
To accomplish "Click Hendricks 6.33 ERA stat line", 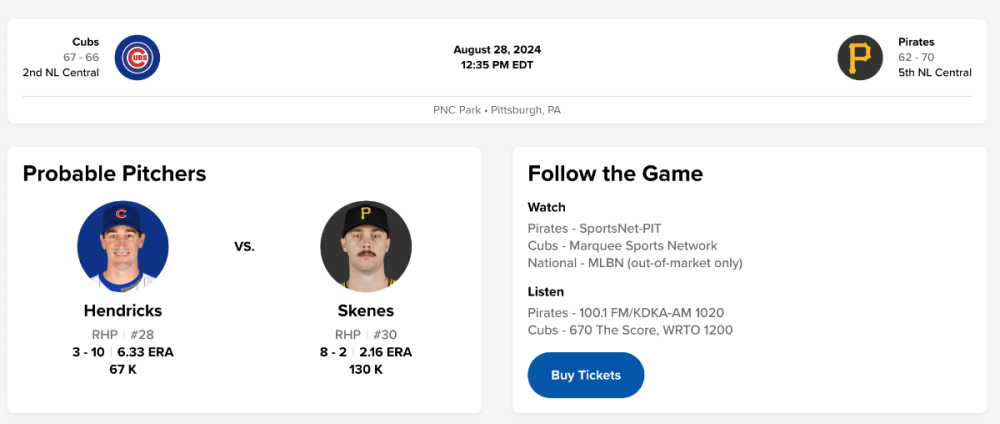I will tap(123, 352).
